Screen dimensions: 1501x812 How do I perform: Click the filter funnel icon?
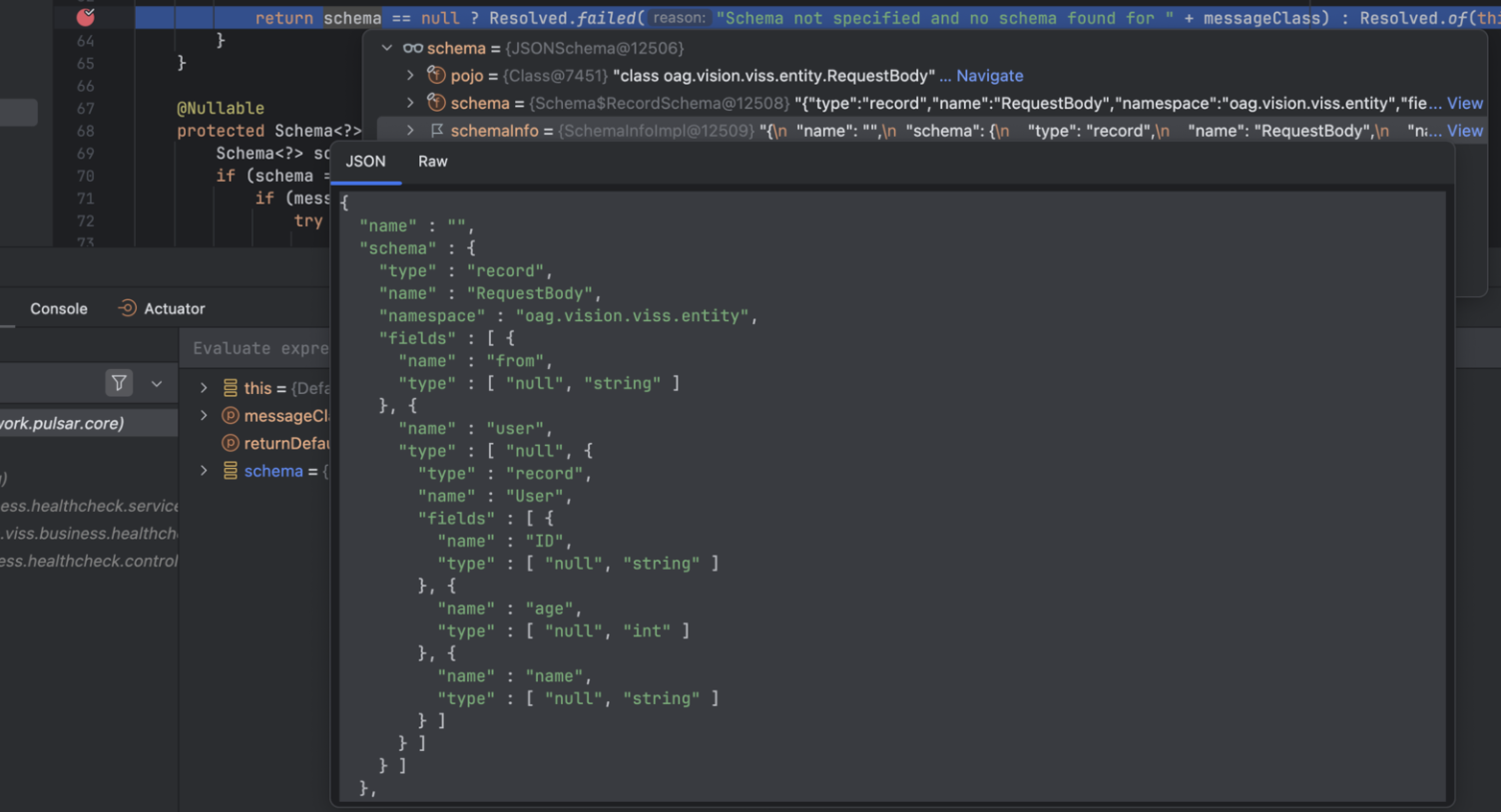click(x=119, y=383)
